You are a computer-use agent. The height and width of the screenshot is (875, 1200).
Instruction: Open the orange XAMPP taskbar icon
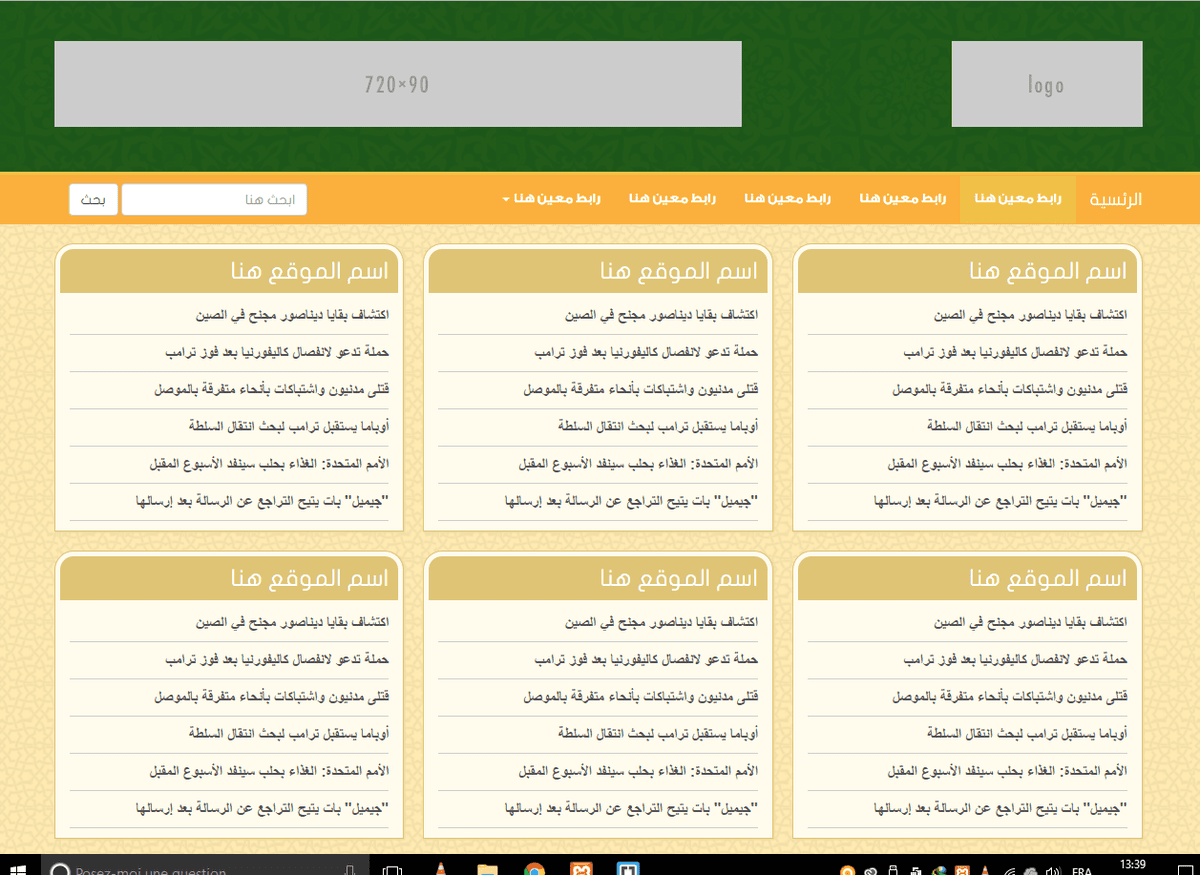tap(581, 869)
